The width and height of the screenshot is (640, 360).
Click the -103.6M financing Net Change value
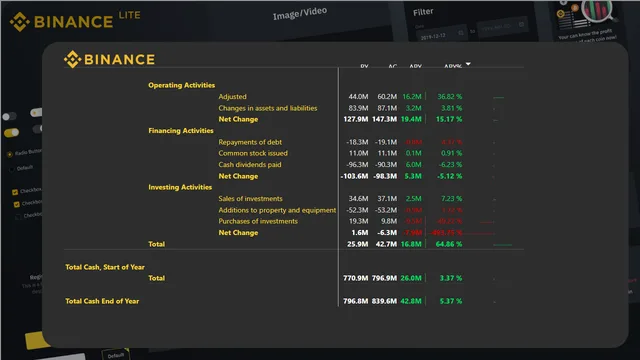354,176
